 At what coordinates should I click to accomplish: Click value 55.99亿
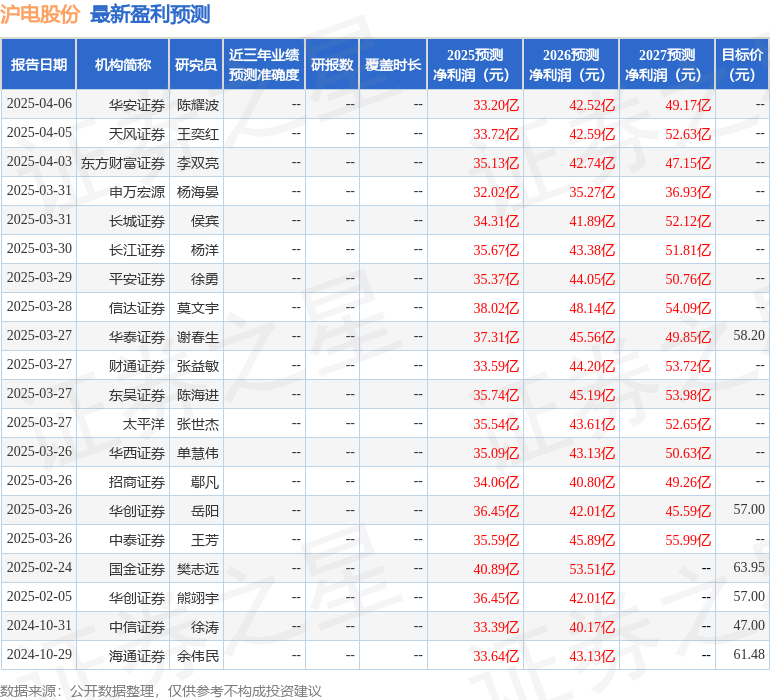pyautogui.click(x=688, y=540)
